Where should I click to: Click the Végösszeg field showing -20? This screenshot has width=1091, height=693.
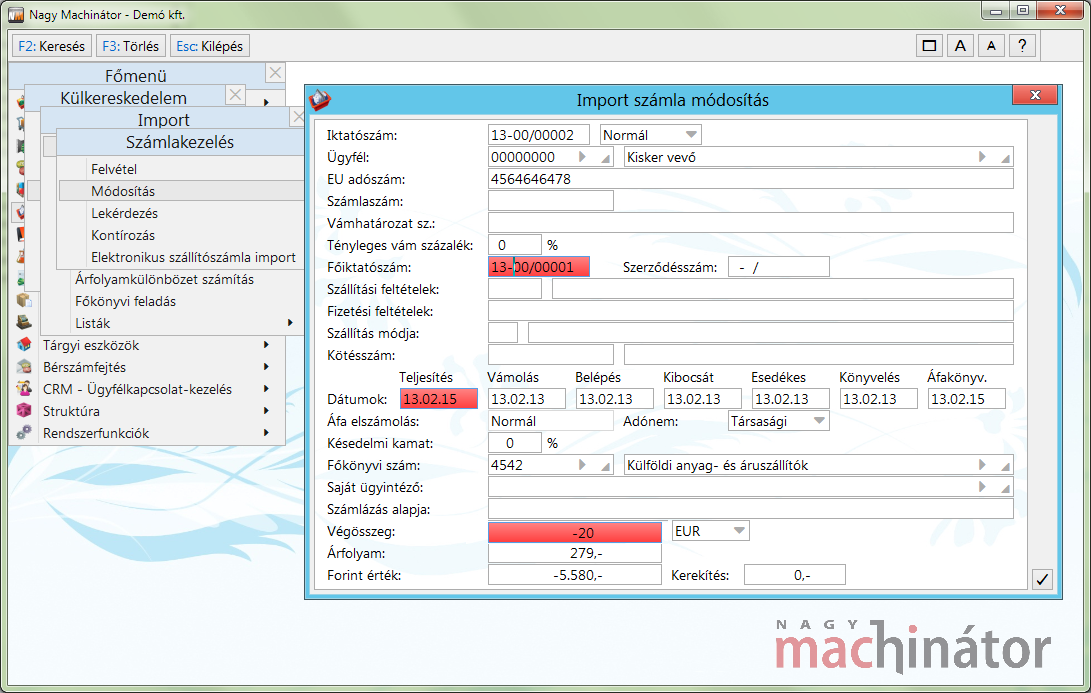click(x=575, y=533)
